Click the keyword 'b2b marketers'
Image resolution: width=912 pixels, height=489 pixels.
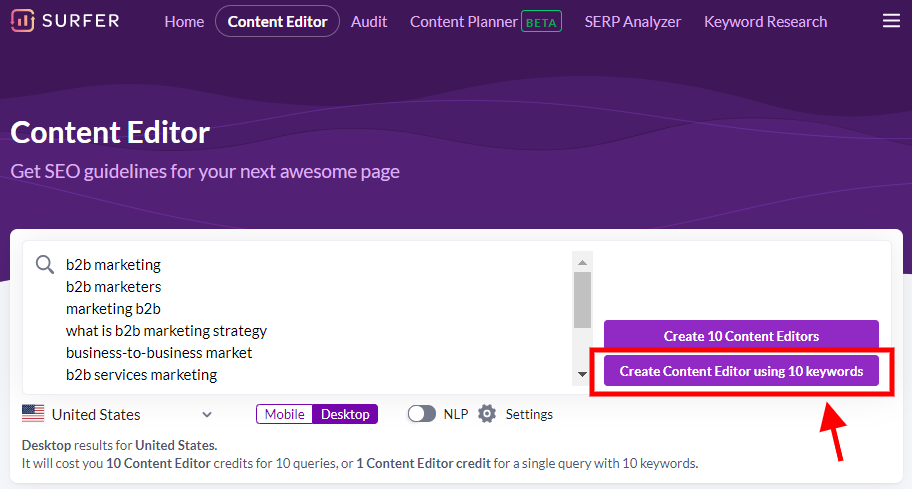(113, 287)
